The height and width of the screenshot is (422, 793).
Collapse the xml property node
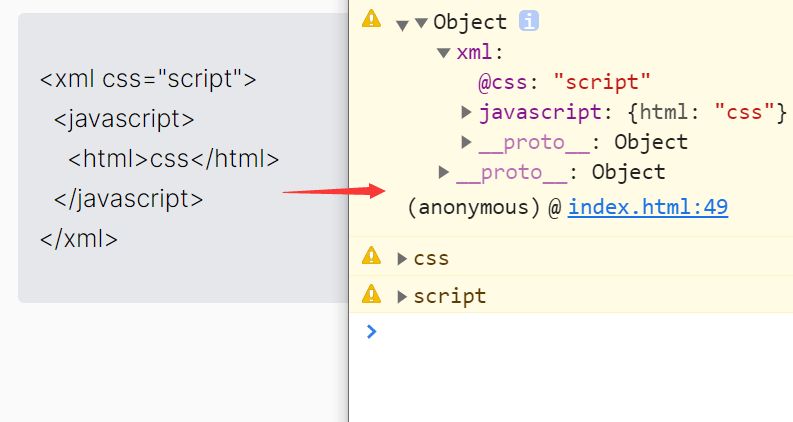[x=444, y=52]
